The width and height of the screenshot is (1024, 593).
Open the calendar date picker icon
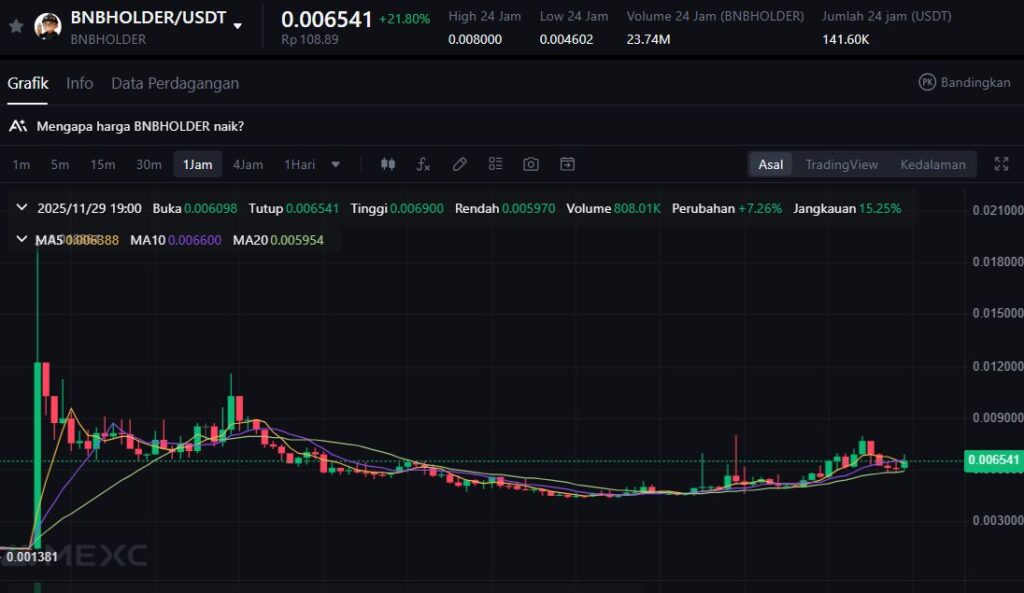tap(567, 164)
